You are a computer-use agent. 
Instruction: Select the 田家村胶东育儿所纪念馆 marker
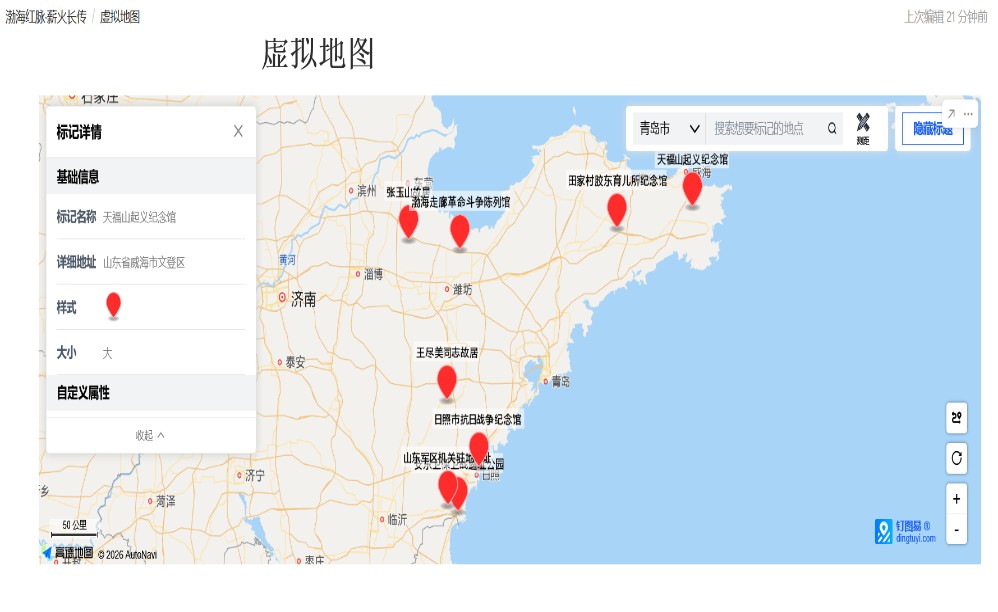point(617,209)
